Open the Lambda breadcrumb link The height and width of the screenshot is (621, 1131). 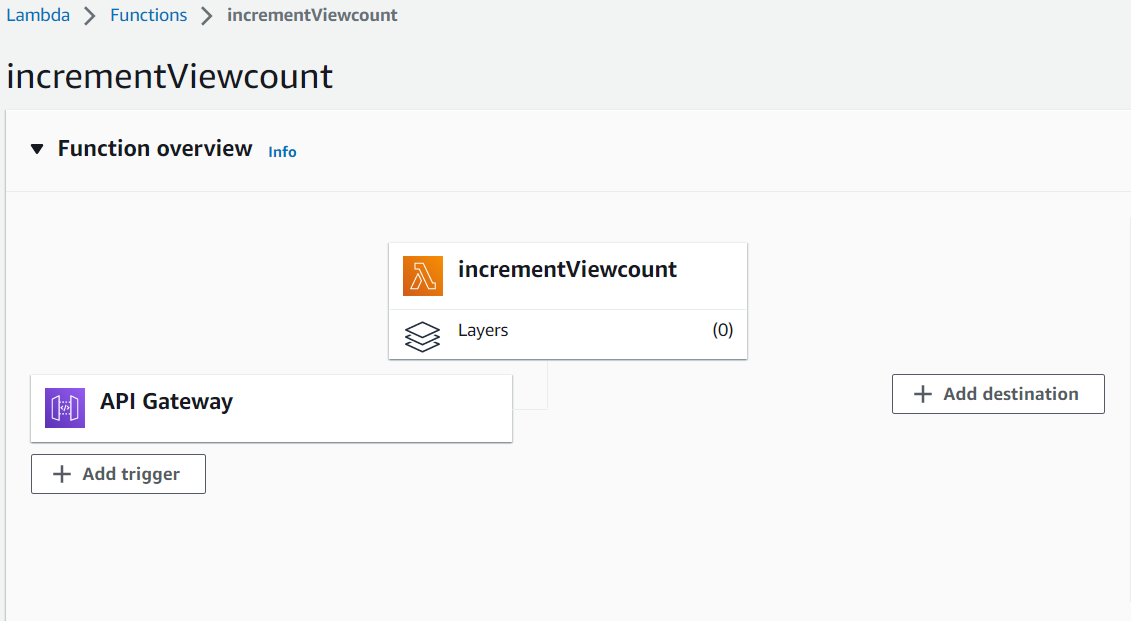point(38,15)
